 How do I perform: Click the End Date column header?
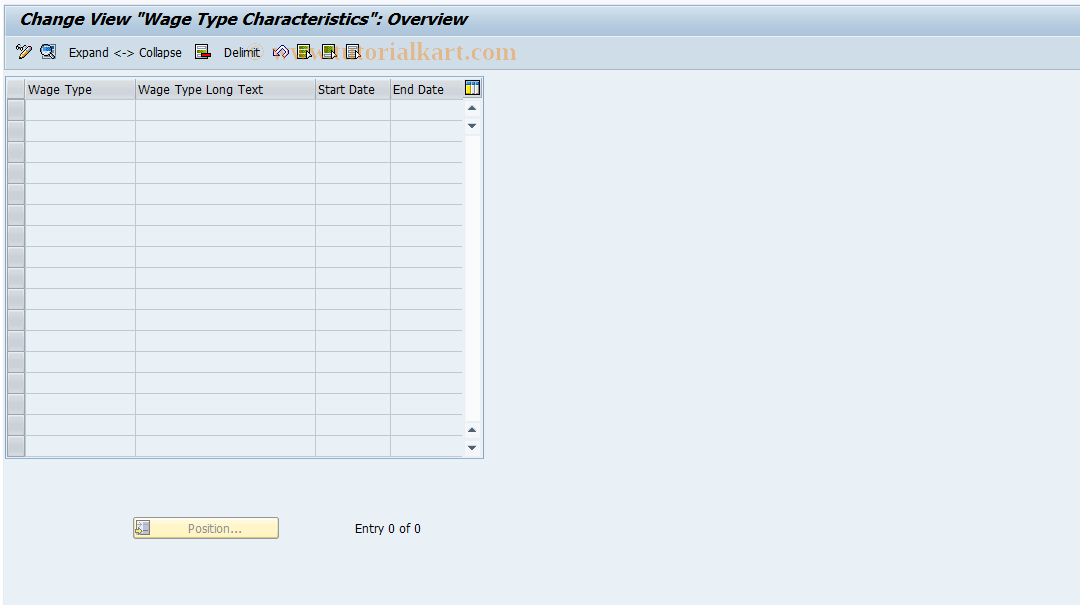[426, 90]
